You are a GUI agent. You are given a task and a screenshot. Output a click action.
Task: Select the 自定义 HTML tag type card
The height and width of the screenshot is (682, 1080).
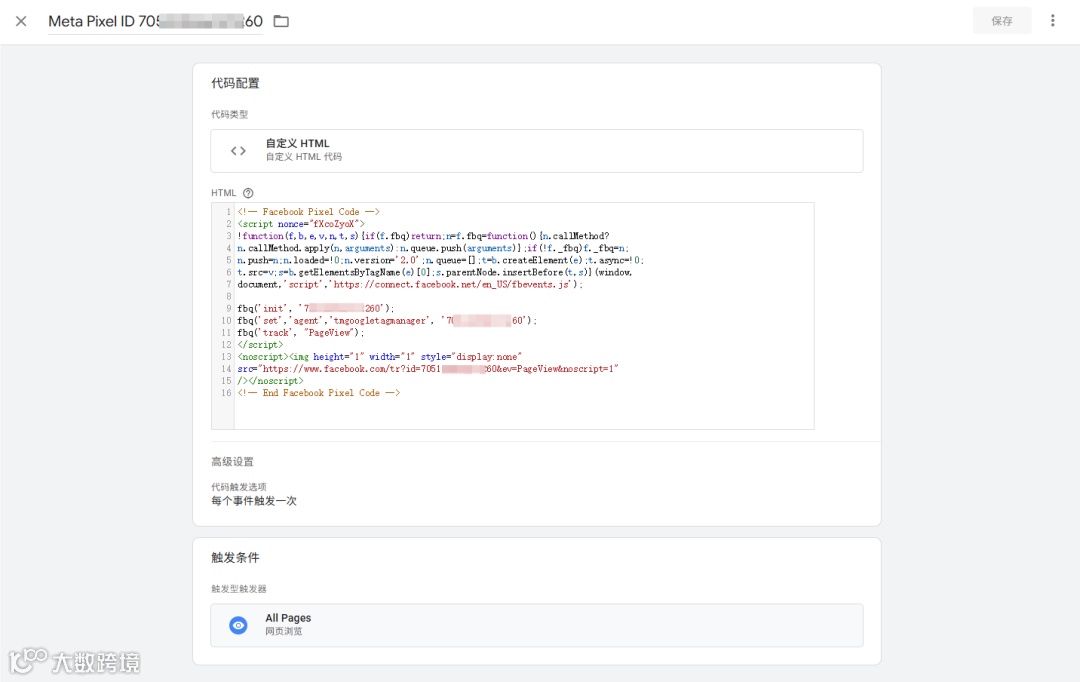(537, 151)
